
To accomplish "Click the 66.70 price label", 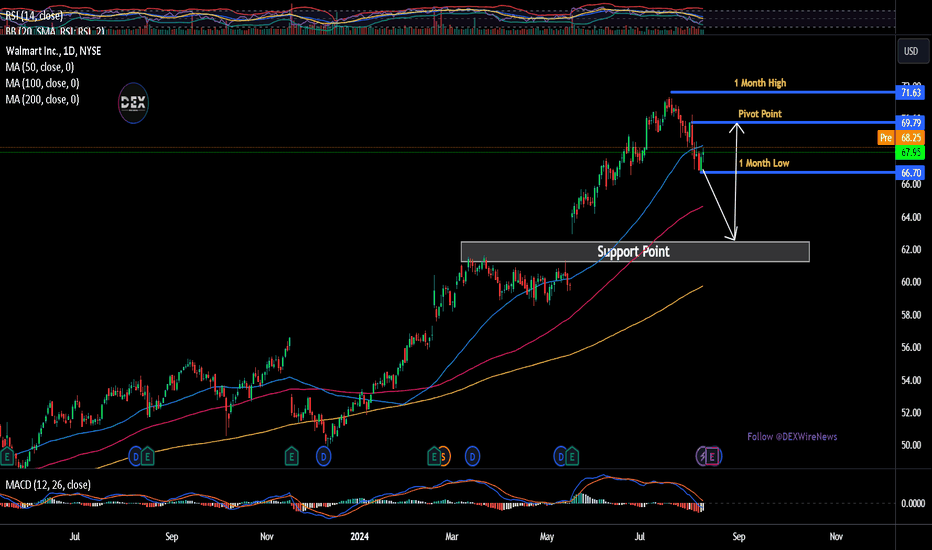I will [910, 173].
